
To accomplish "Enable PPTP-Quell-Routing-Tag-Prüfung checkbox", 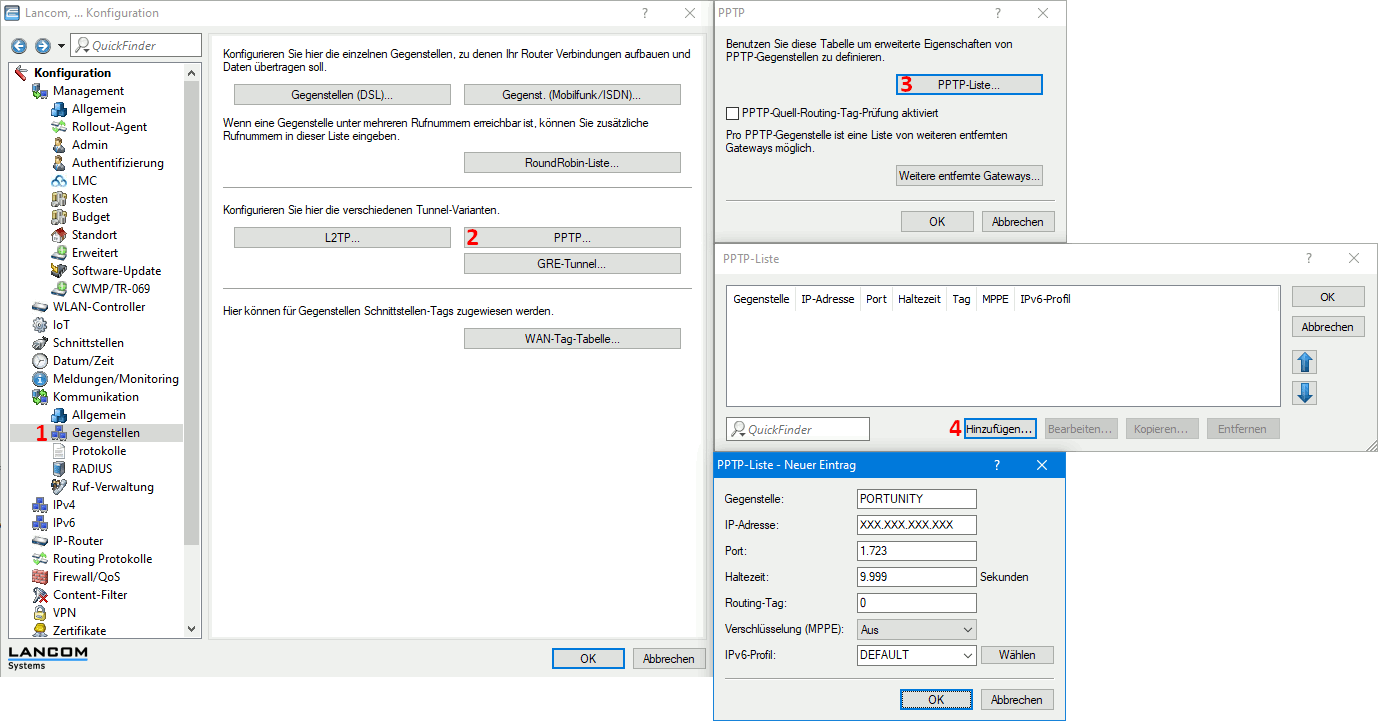I will (x=733, y=114).
